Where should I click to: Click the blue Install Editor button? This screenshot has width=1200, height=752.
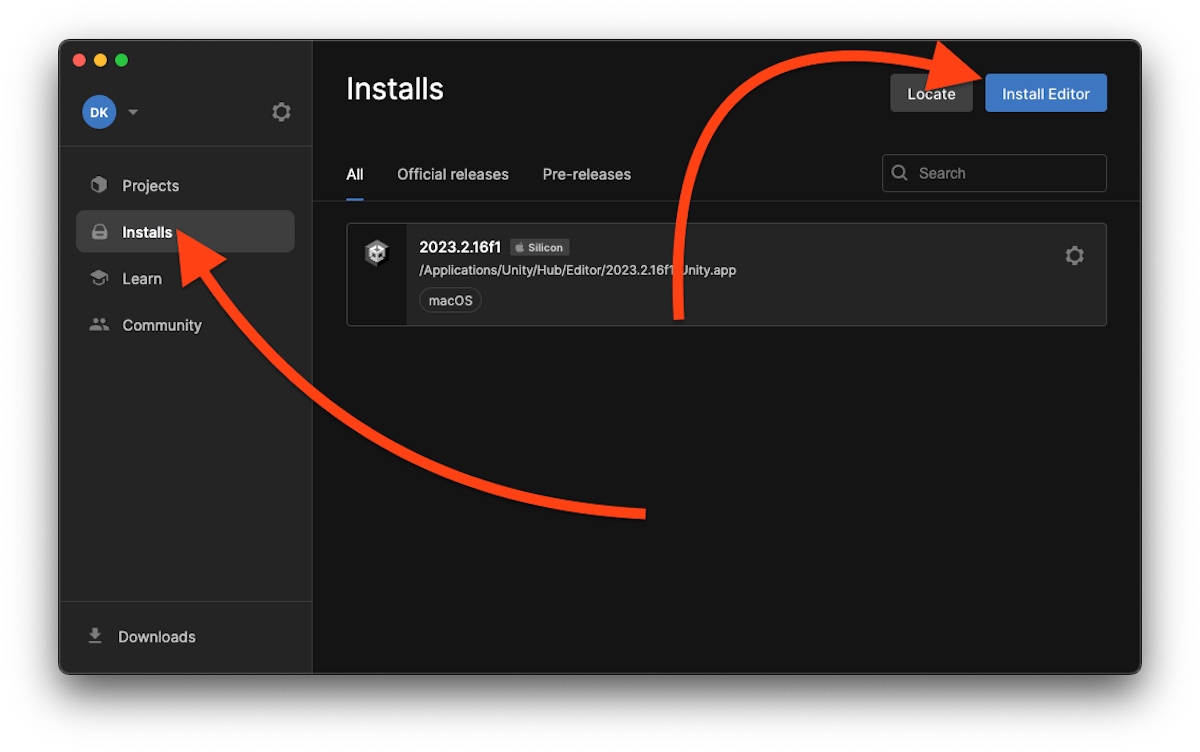tap(1045, 93)
